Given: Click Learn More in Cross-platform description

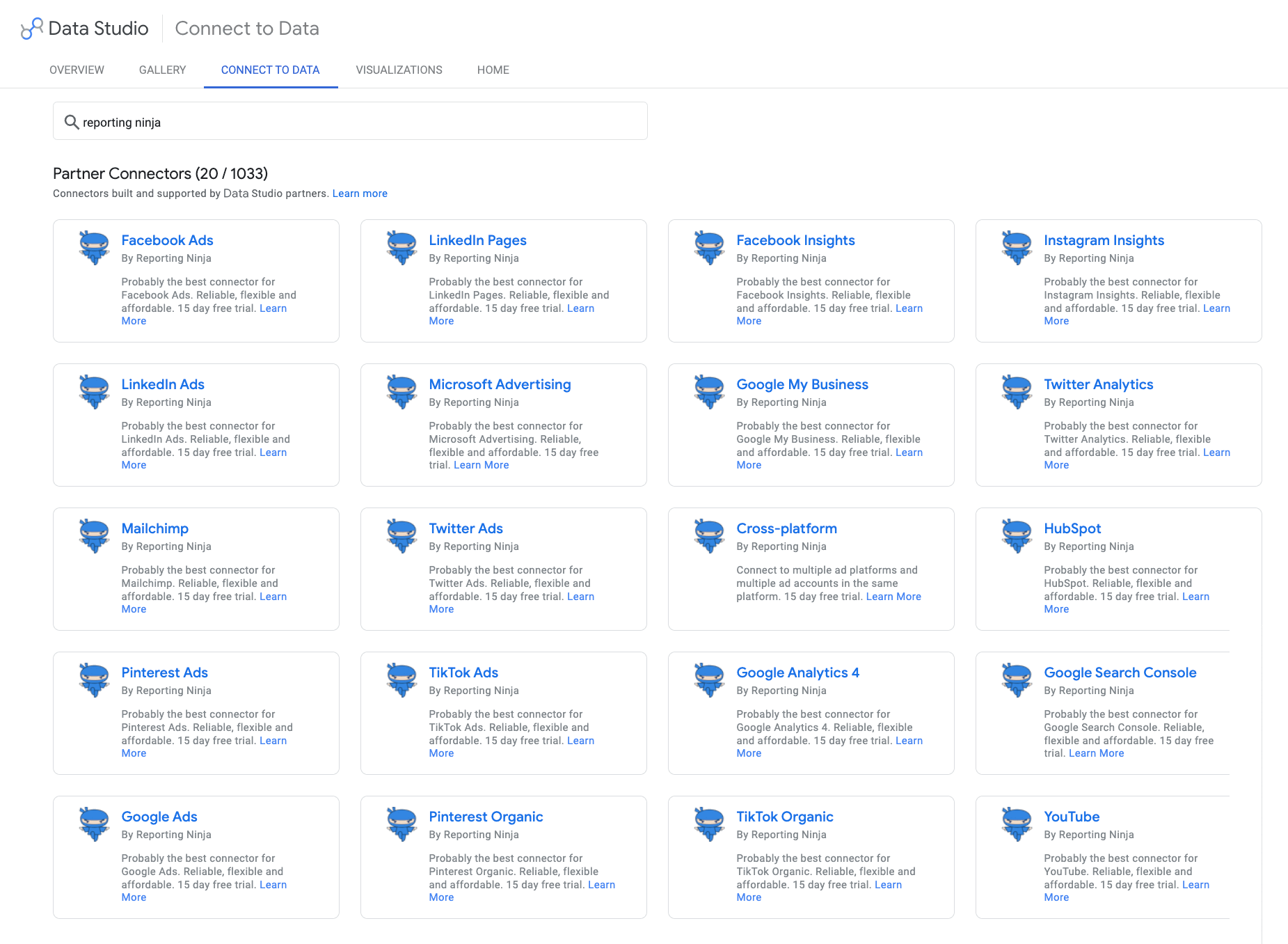Looking at the screenshot, I should pyautogui.click(x=893, y=597).
